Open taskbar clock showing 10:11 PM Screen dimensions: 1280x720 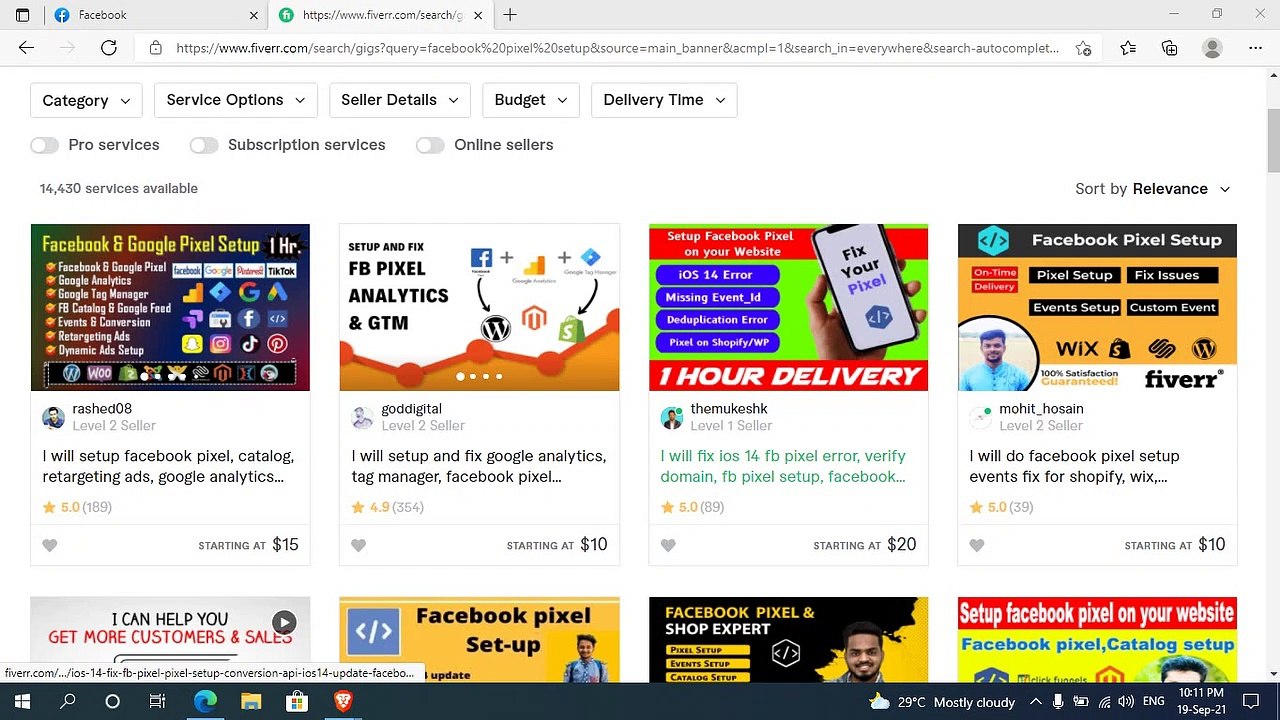click(1201, 702)
